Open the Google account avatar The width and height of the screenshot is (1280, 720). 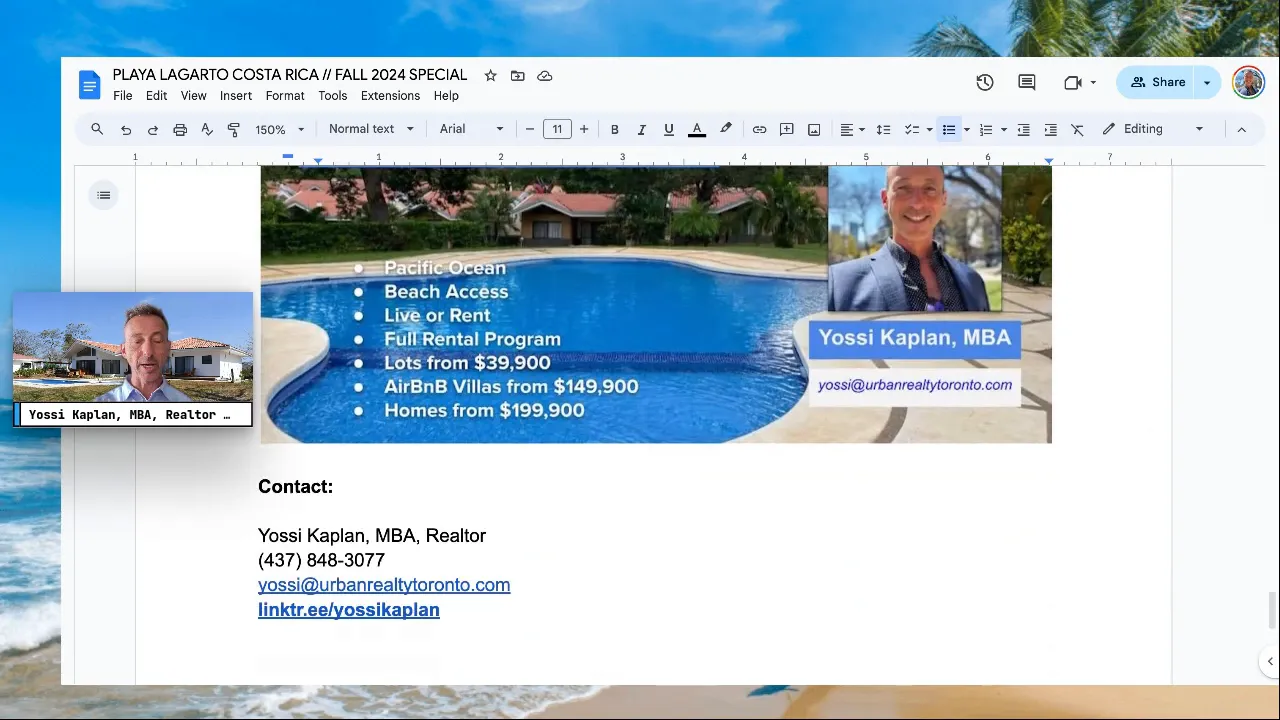(1248, 82)
